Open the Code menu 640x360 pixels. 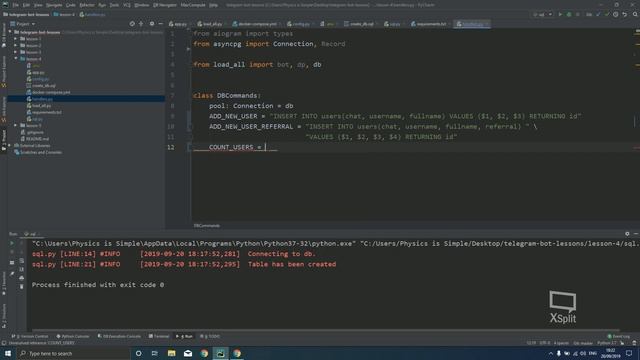(x=71, y=5)
